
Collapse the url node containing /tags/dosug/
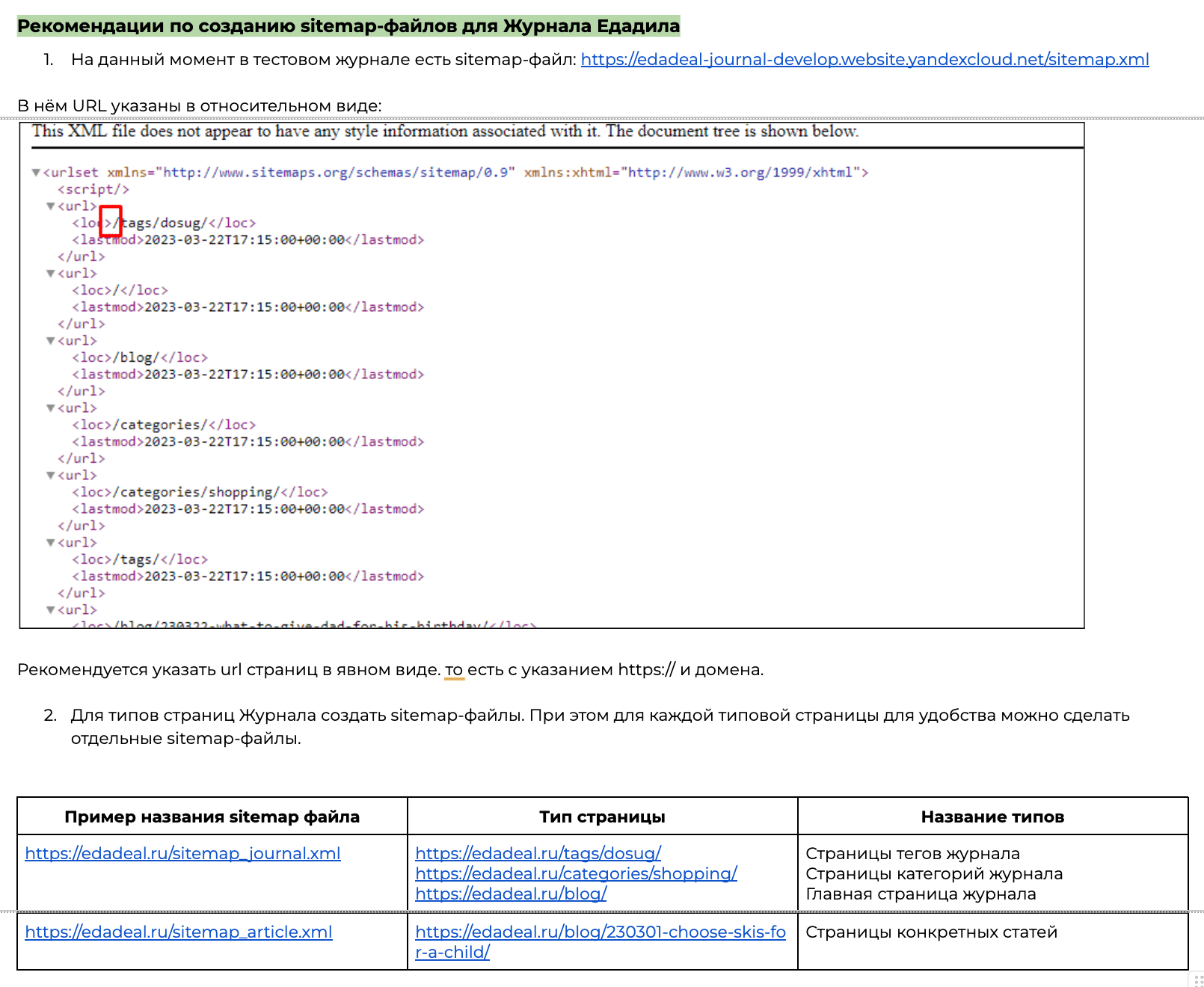coord(51,206)
